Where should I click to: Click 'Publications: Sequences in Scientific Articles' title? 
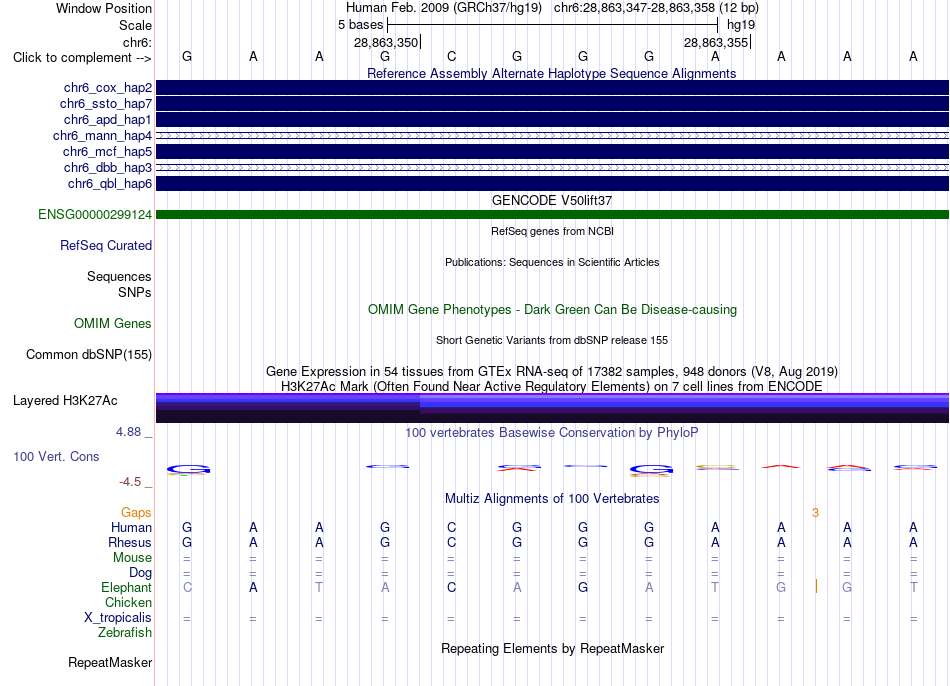[x=552, y=262]
